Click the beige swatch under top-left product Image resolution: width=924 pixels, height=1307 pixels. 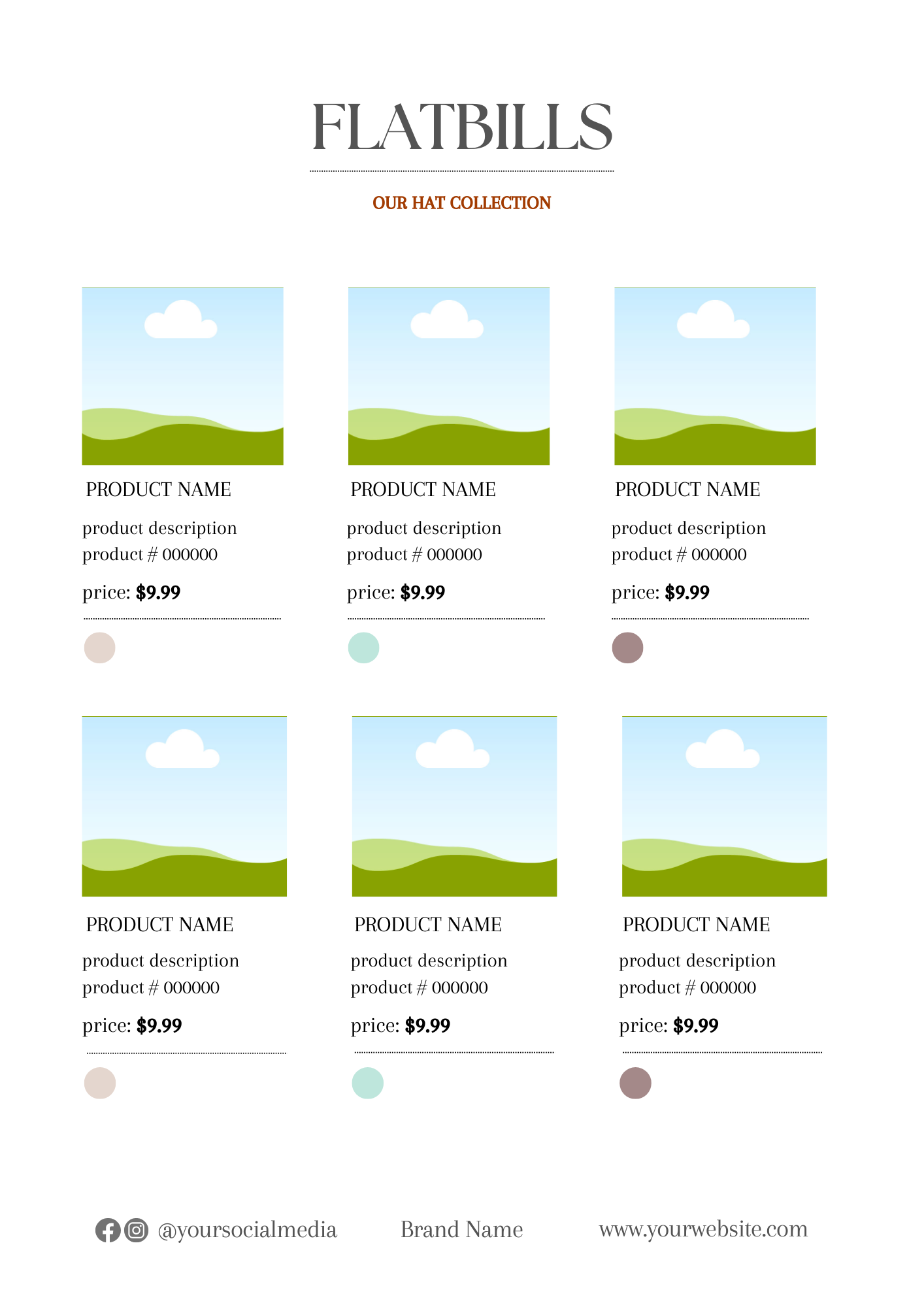pyautogui.click(x=100, y=648)
